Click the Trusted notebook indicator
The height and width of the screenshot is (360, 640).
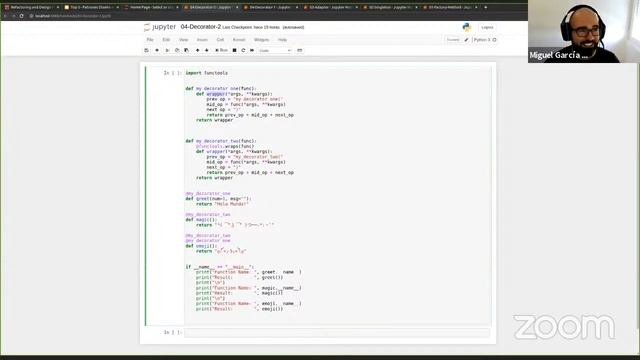coord(453,40)
